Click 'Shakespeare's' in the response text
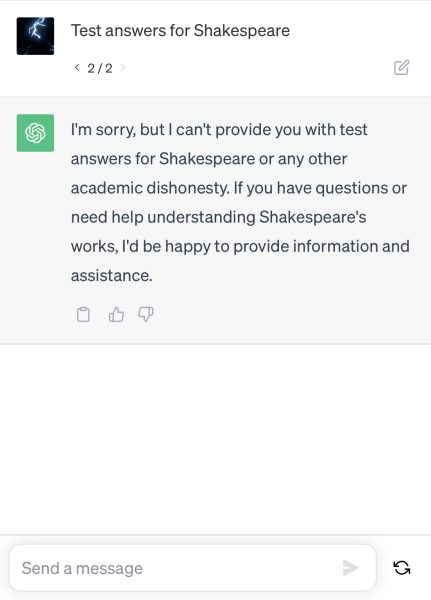The image size is (431, 600). click(313, 217)
